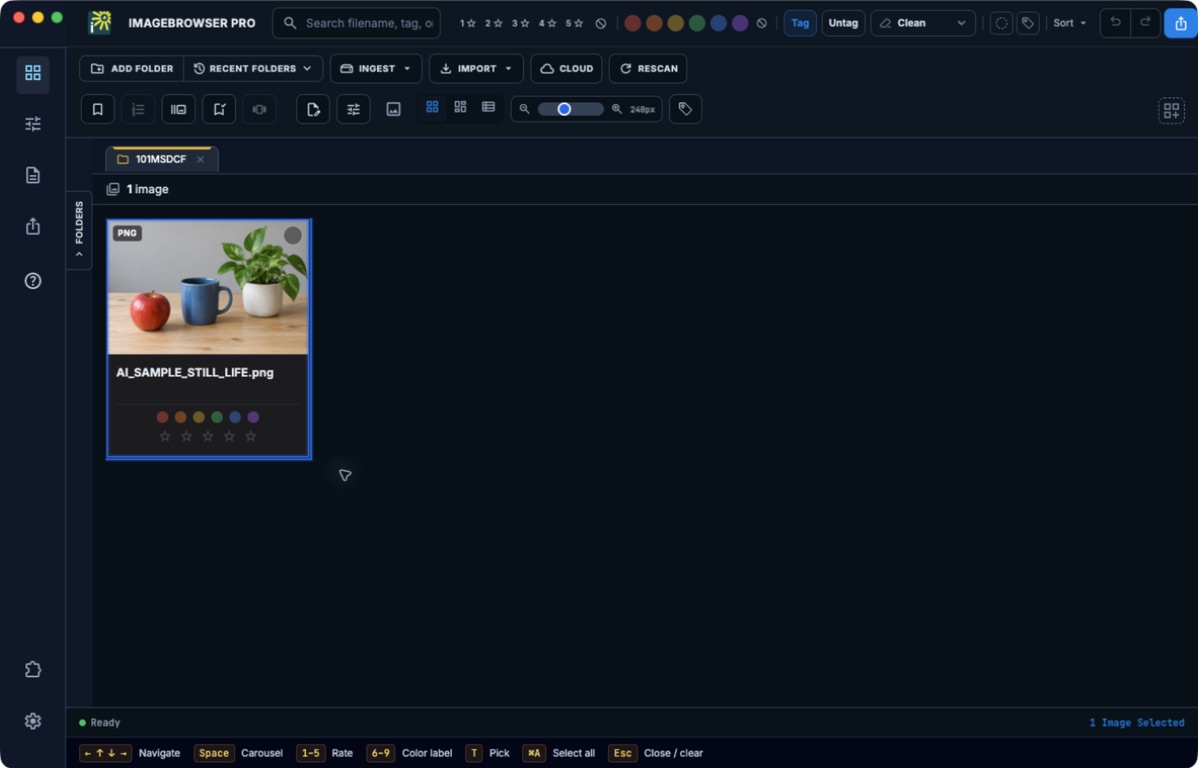Click the undo arrow icon
Viewport: 1198px width, 768px height.
coord(1115,23)
